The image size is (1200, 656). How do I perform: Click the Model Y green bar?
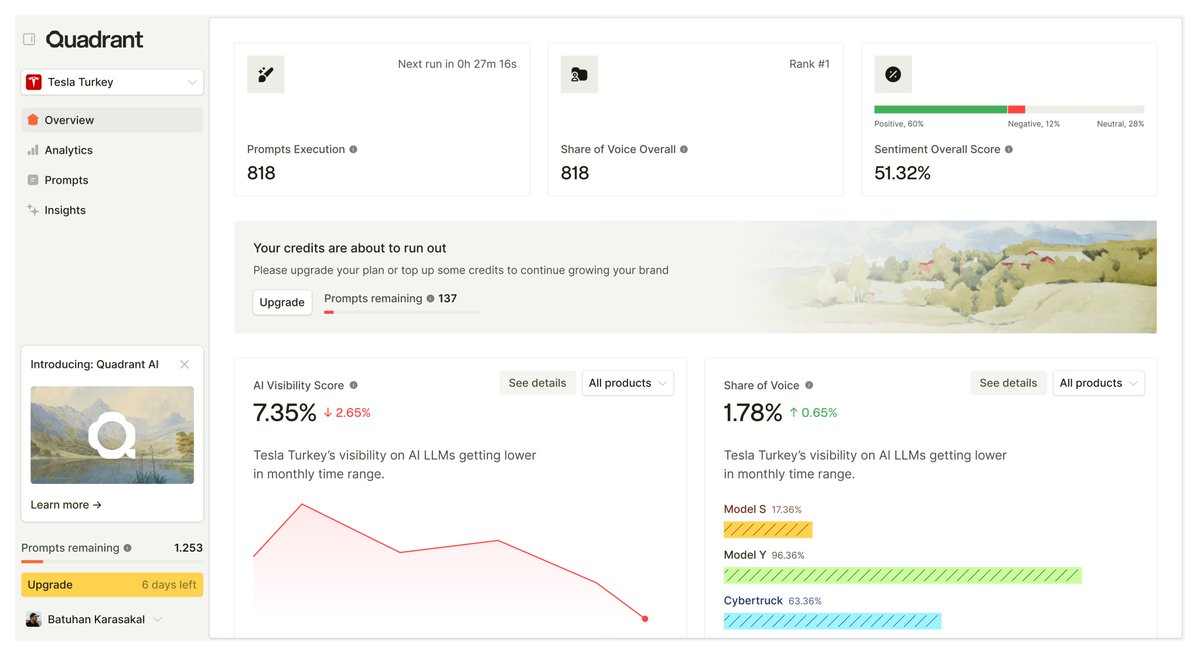902,575
